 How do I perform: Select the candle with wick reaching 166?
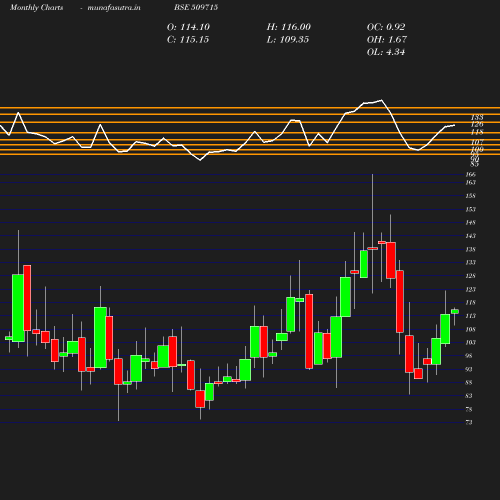pos(373,248)
